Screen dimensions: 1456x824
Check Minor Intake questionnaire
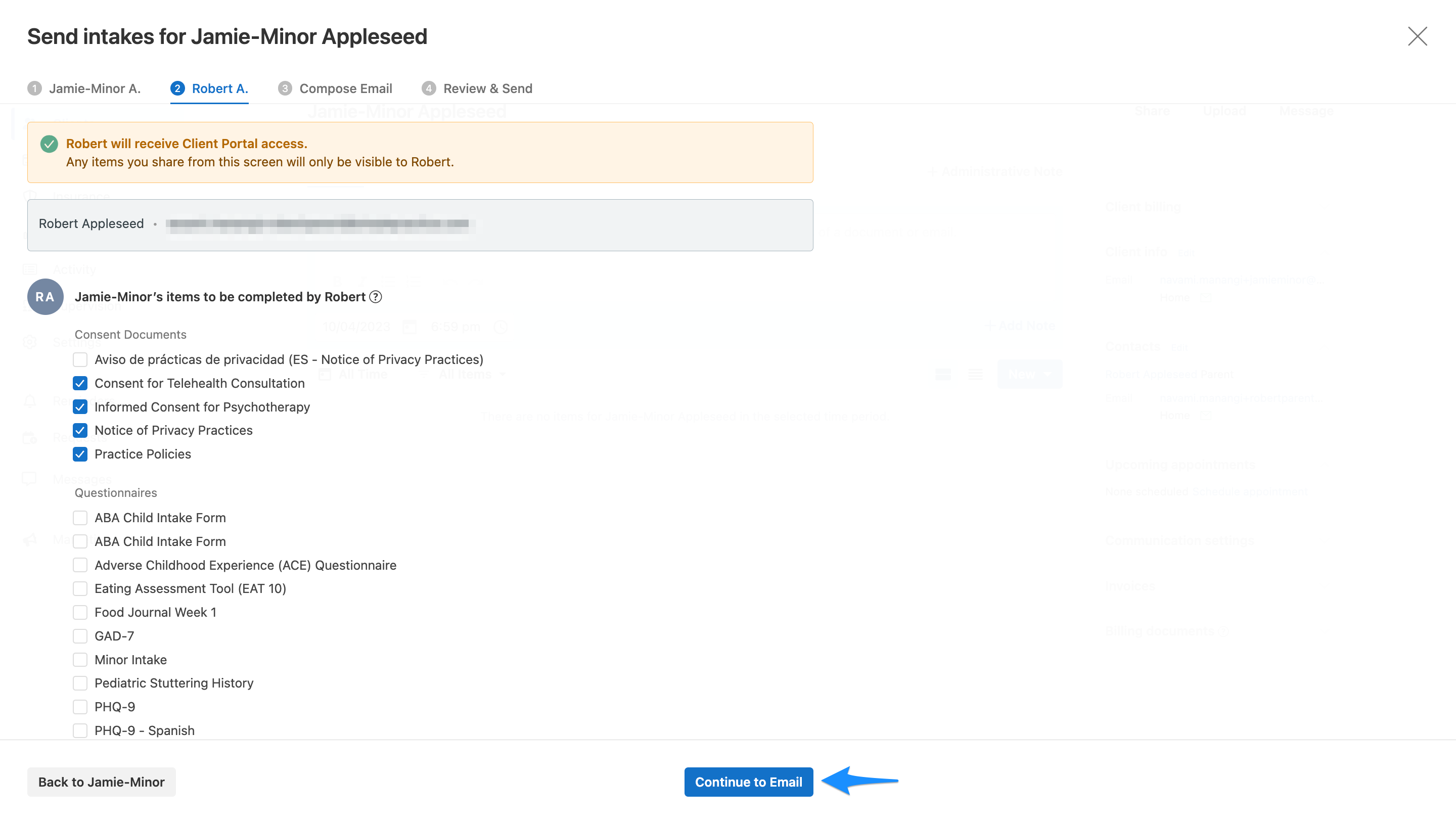click(80, 660)
